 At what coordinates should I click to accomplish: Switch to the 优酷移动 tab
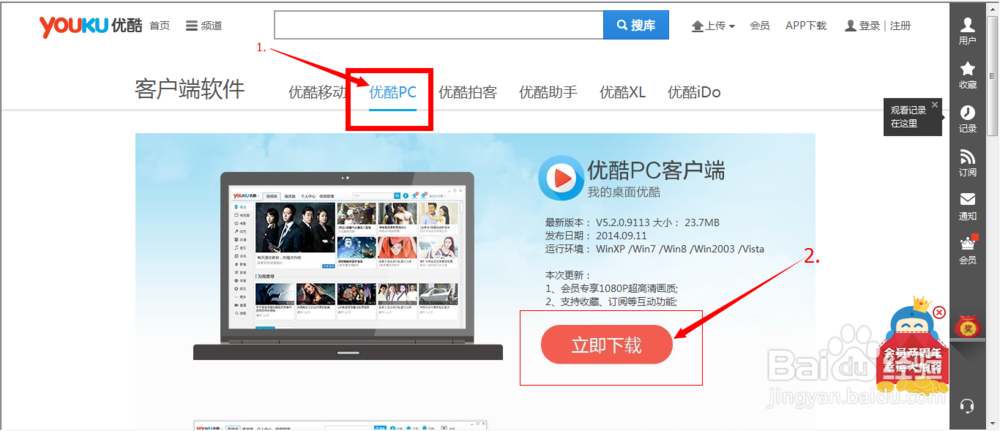coord(317,92)
